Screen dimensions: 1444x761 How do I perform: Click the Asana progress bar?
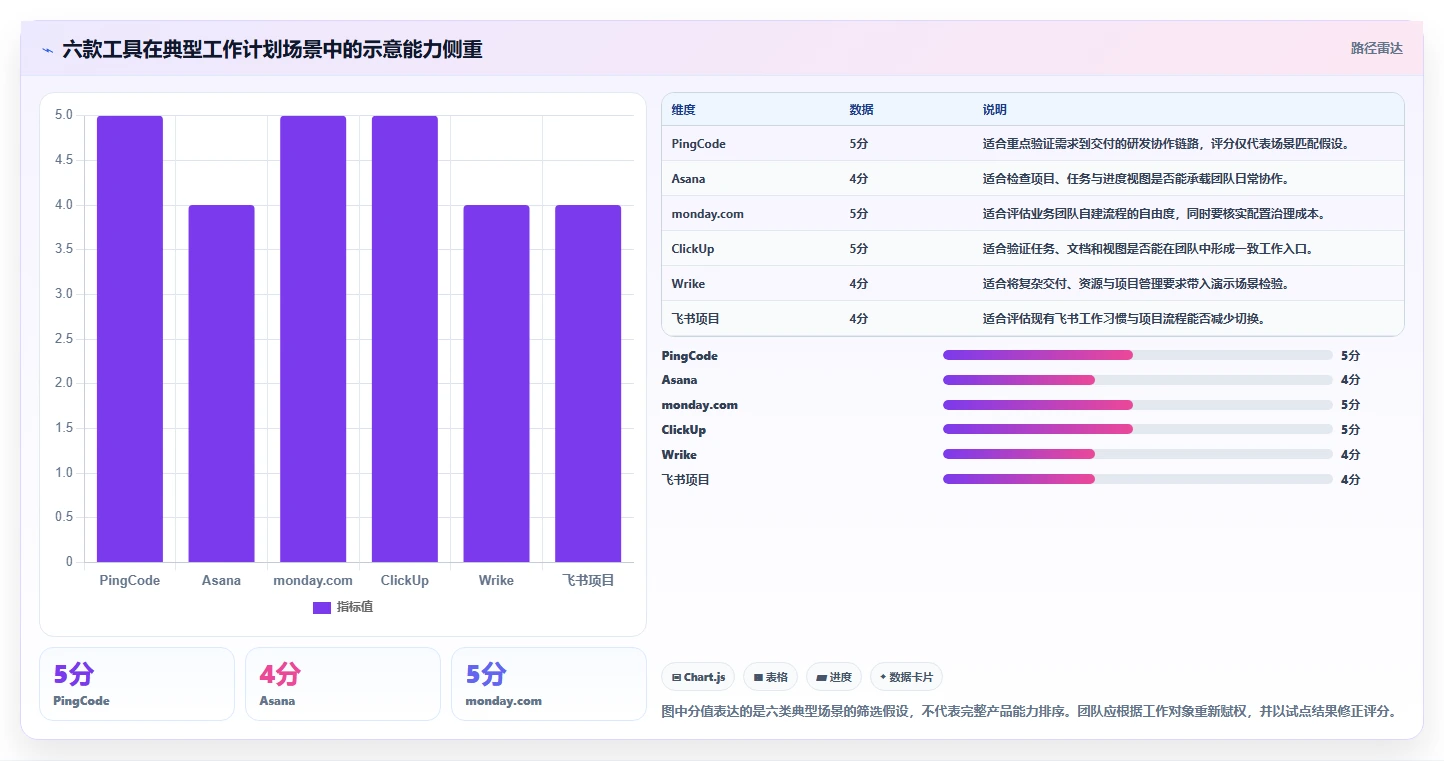click(x=1138, y=380)
